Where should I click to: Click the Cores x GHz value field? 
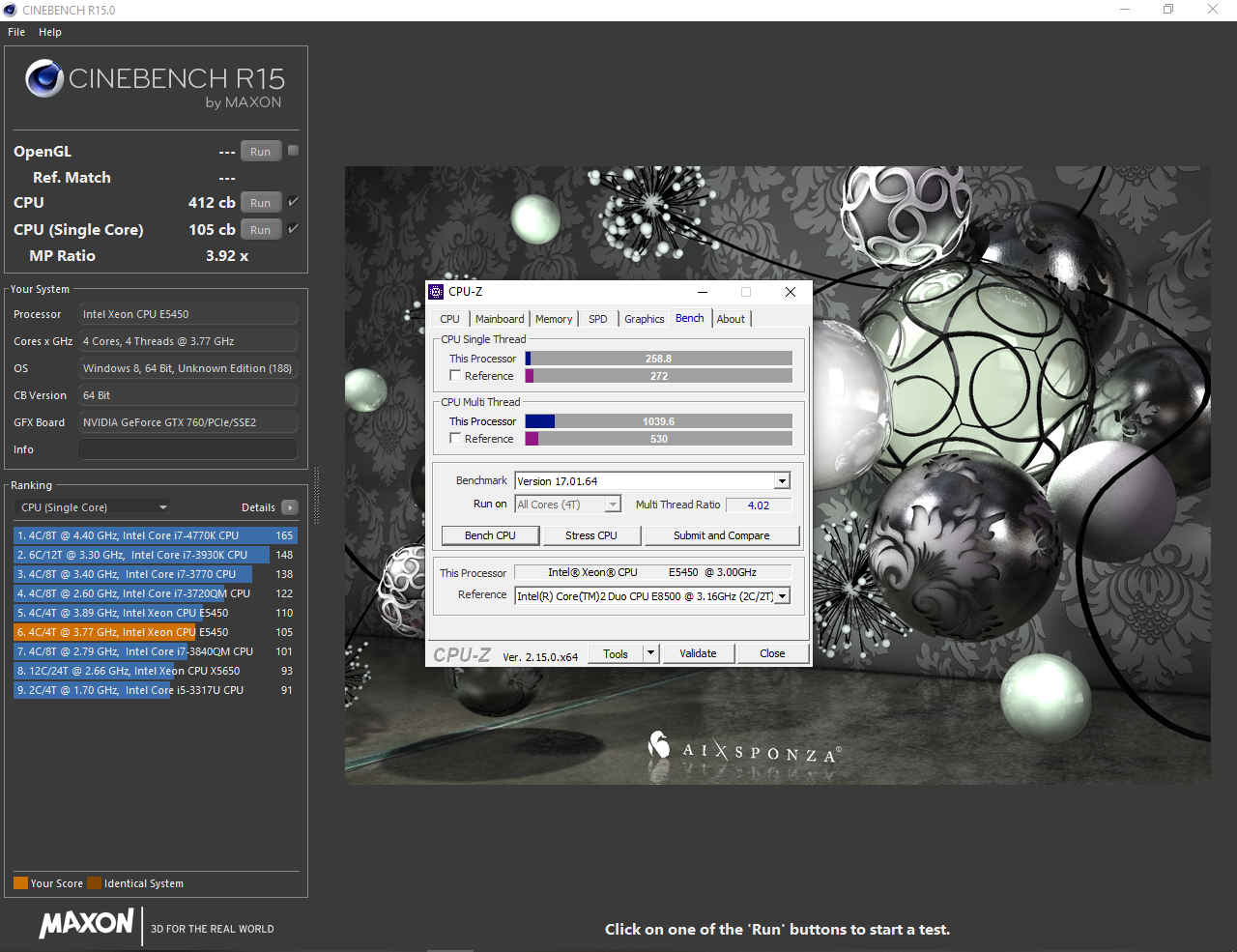click(187, 341)
